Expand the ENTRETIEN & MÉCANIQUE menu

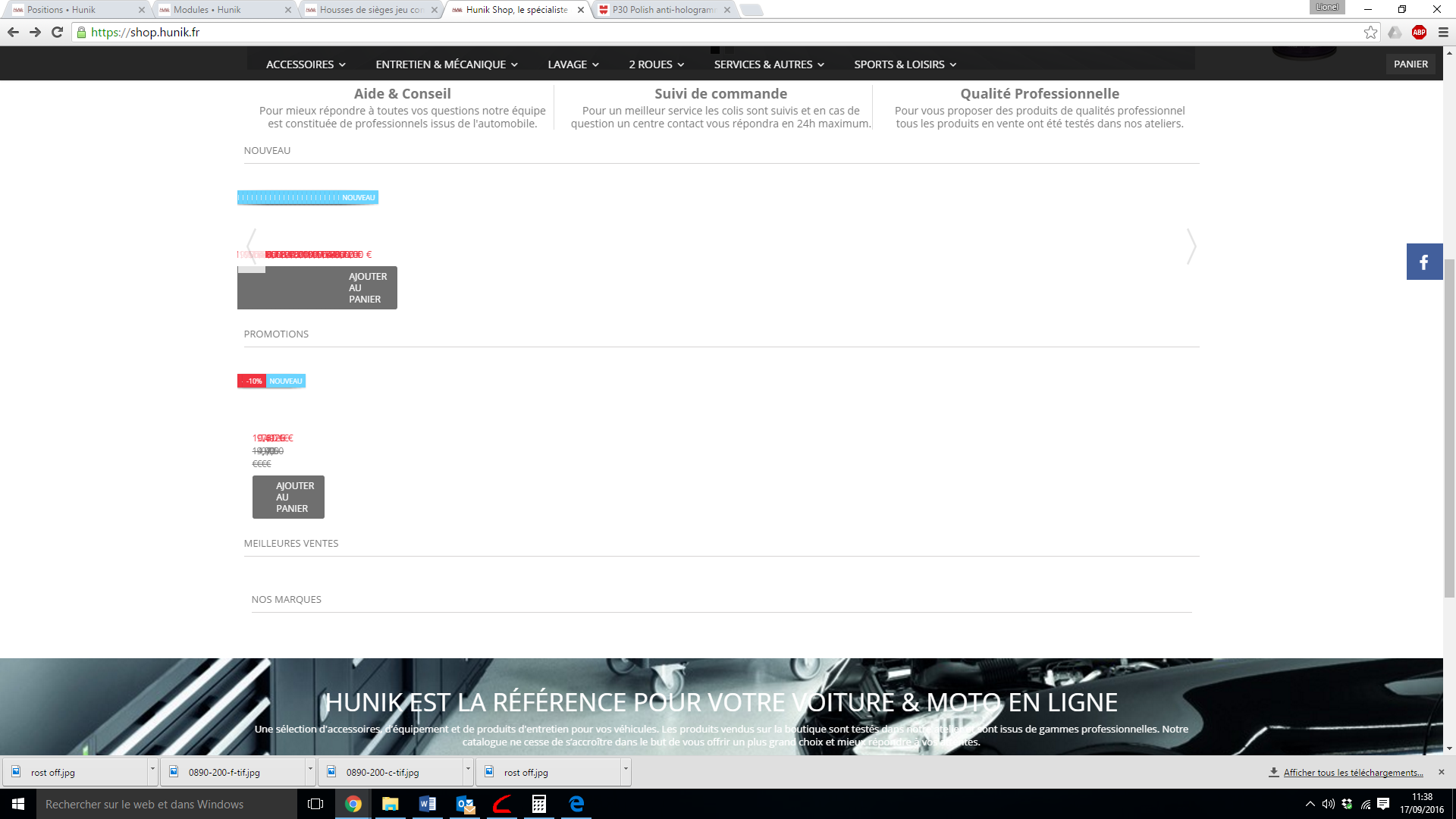(447, 64)
